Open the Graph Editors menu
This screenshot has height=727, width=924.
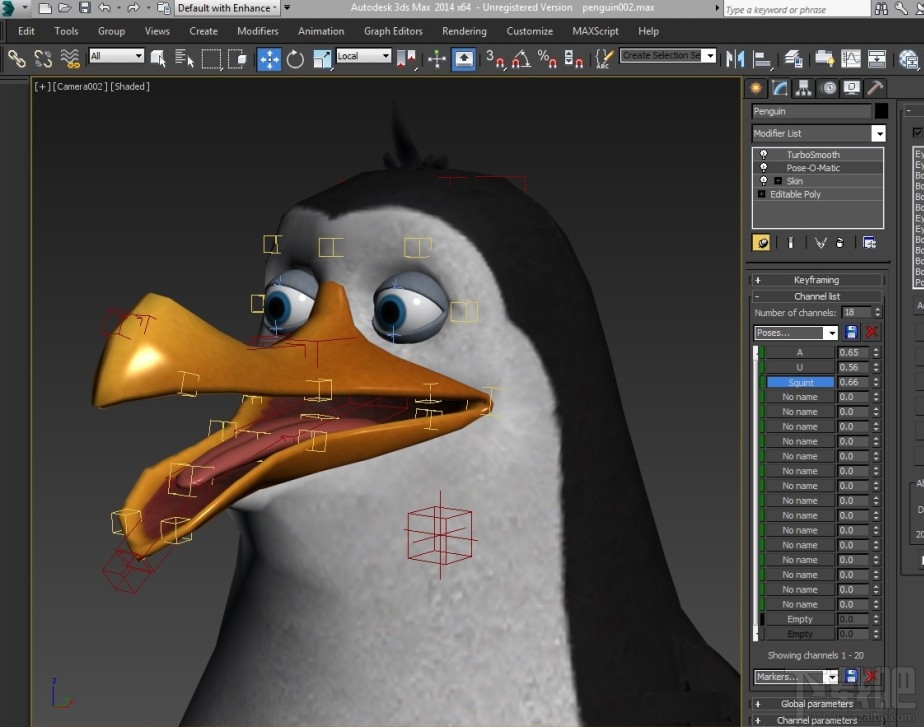pos(393,31)
